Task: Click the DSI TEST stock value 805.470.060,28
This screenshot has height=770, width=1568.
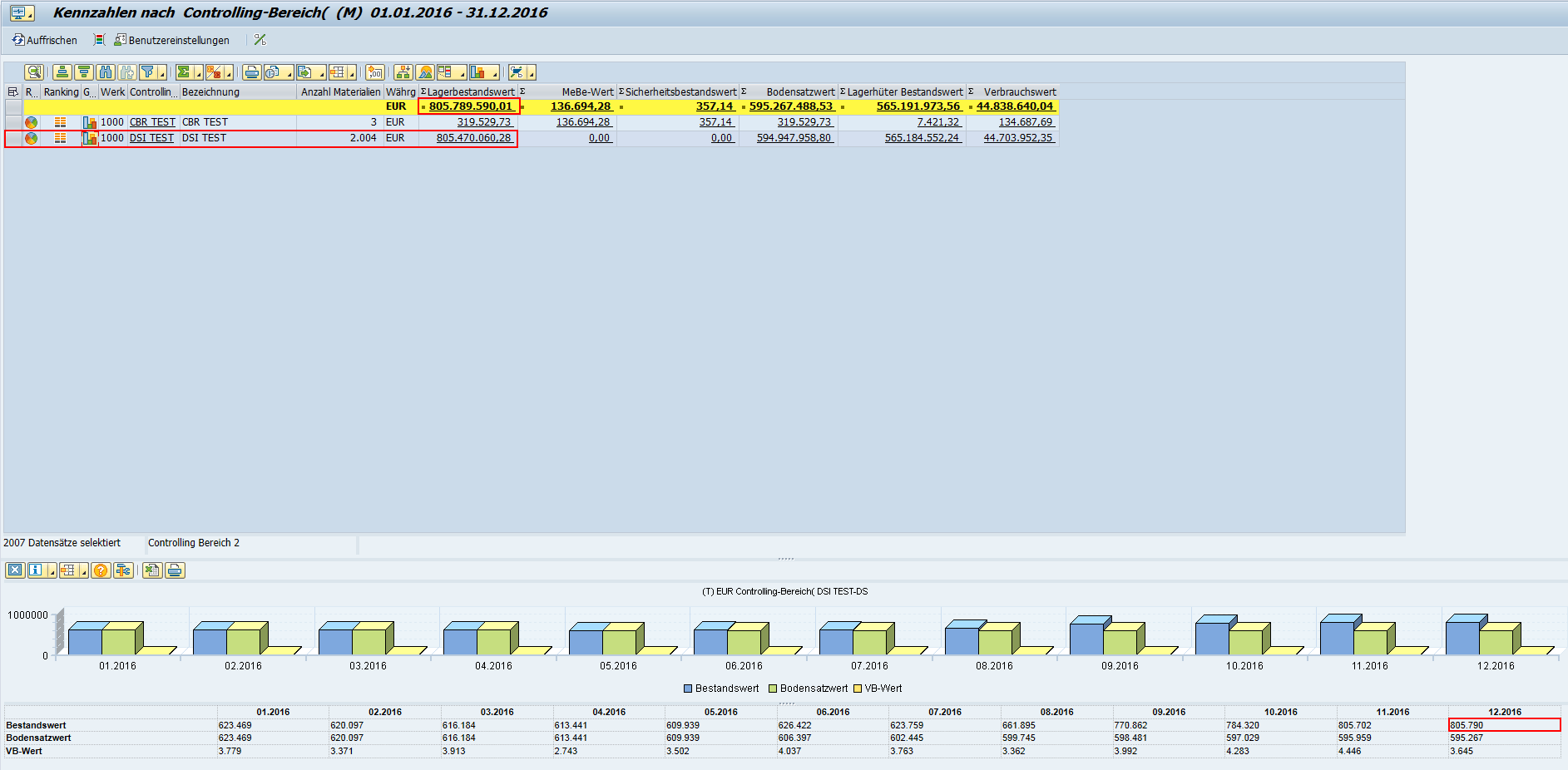Action: click(x=473, y=138)
